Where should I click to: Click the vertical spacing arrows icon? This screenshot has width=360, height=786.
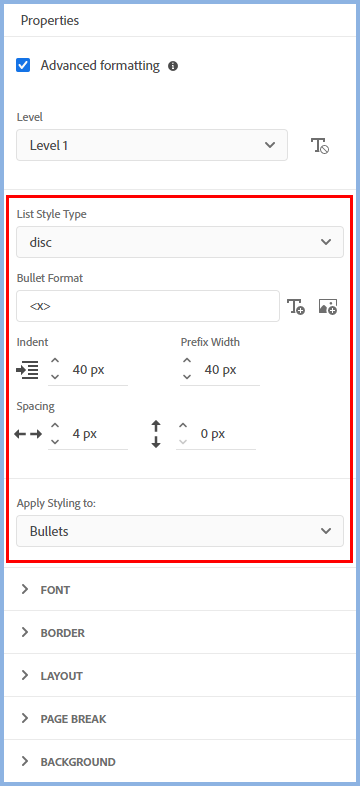click(156, 434)
